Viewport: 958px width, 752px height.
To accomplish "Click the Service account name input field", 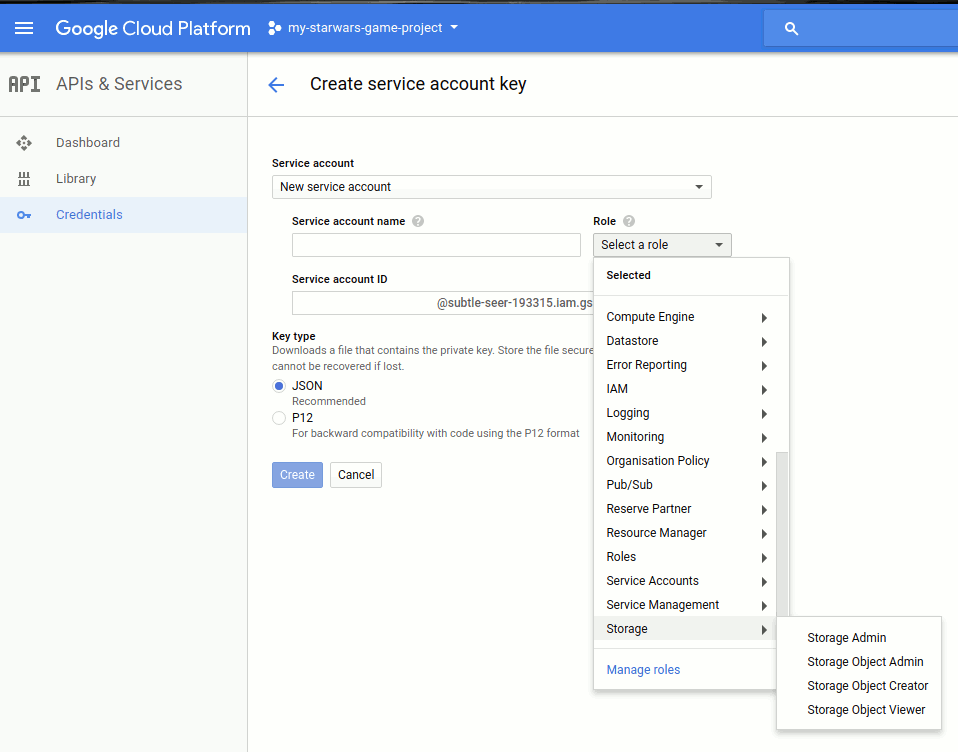I will pos(436,244).
